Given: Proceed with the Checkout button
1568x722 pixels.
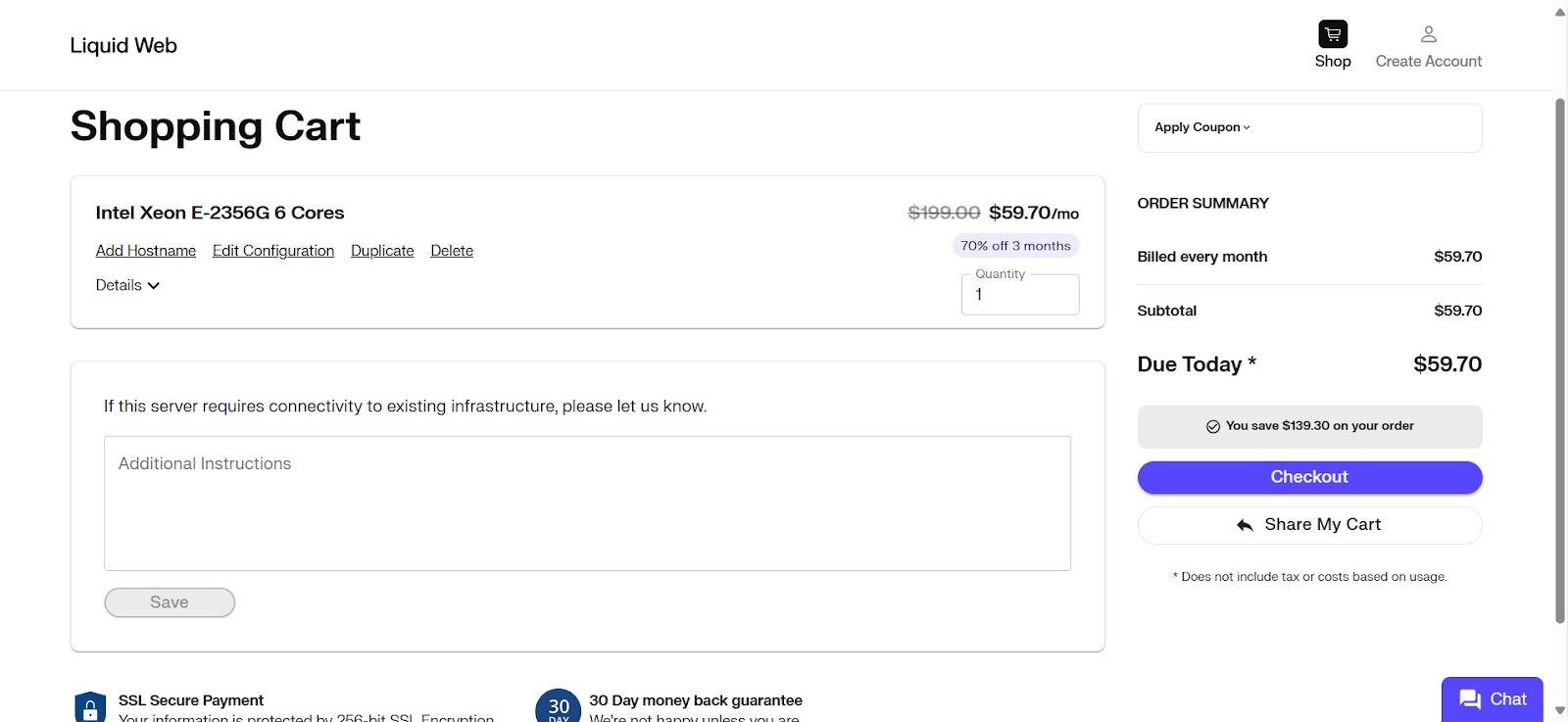Looking at the screenshot, I should (x=1309, y=477).
